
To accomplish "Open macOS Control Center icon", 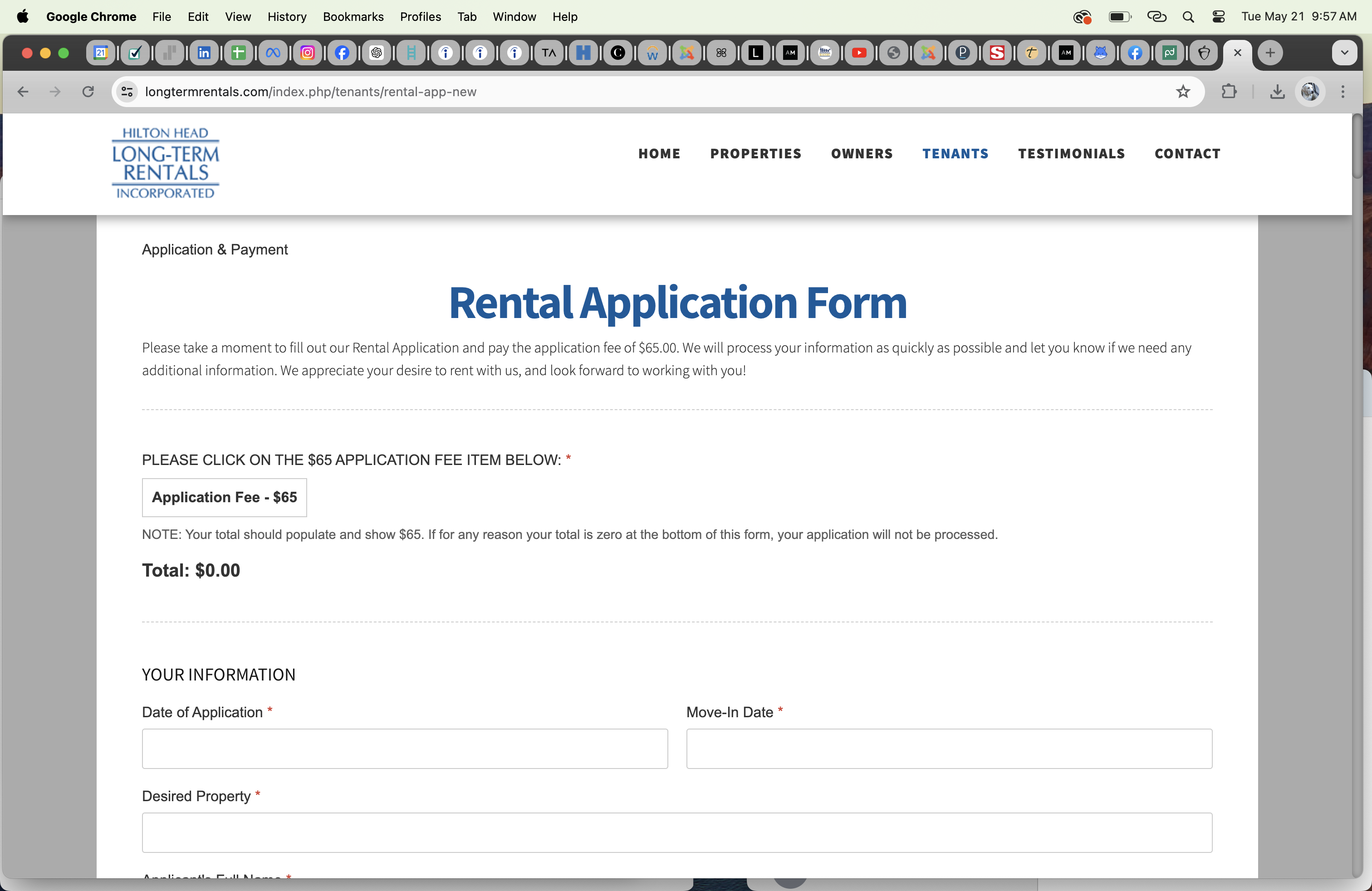I will pos(1218,17).
